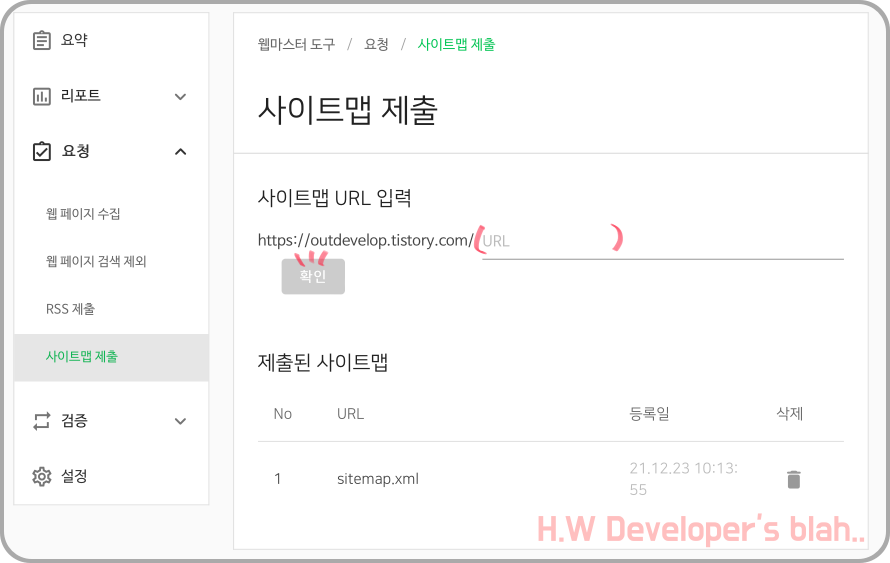The height and width of the screenshot is (563, 890).
Task: Expand the 리포트 menu chevron
Action: pos(180,96)
